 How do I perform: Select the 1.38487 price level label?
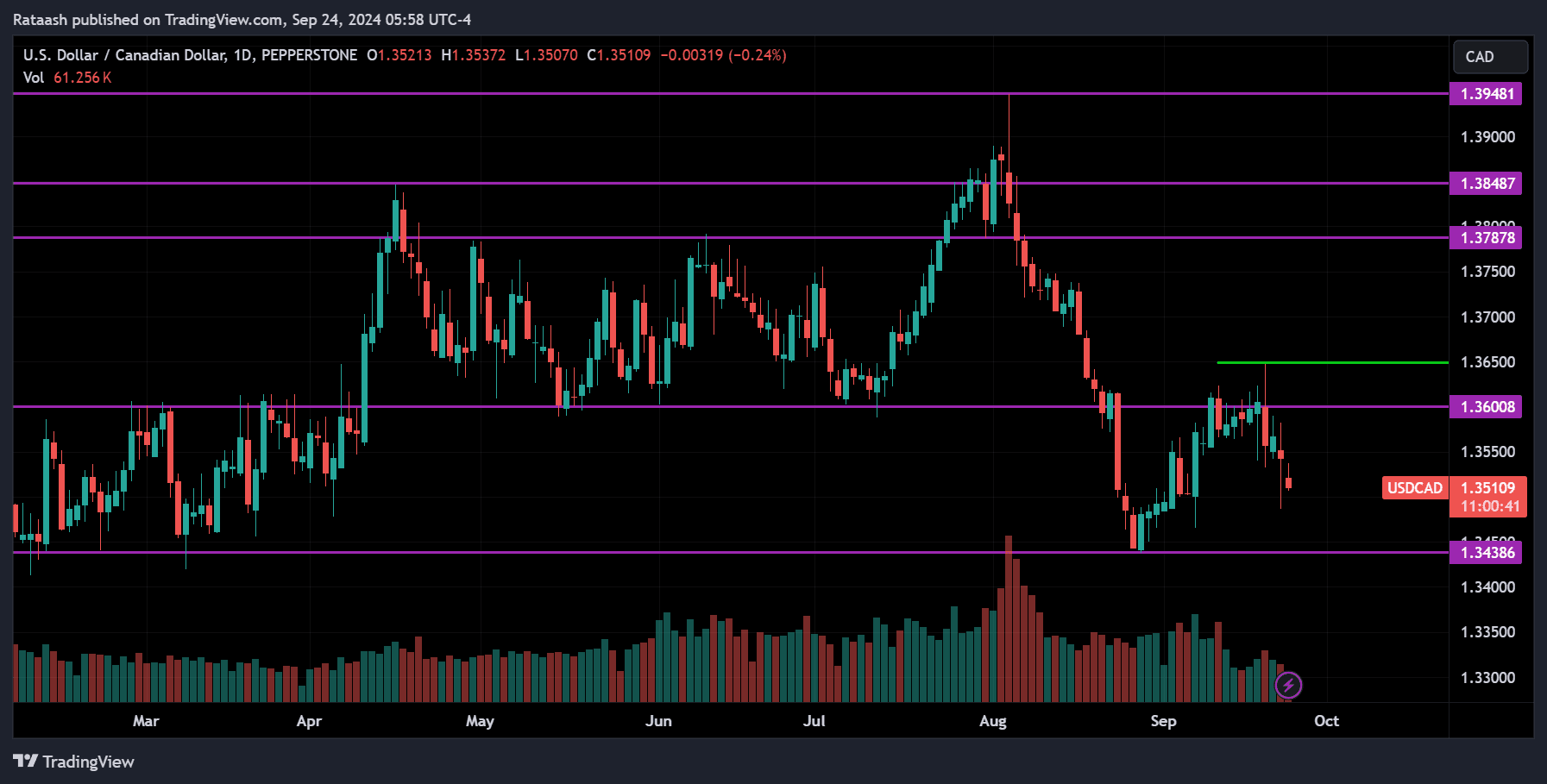pyautogui.click(x=1486, y=184)
